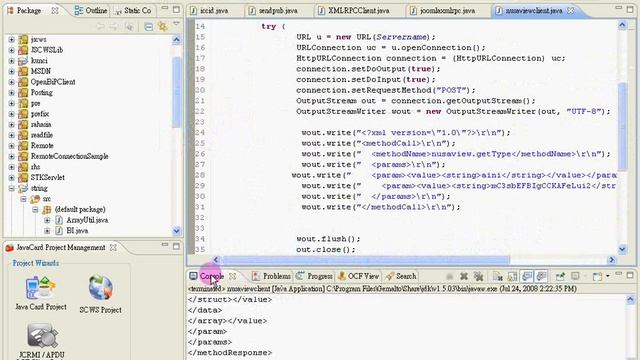The width and height of the screenshot is (640, 360).
Task: Switch to XMLRPCClient.java editor tab
Action: tap(353, 11)
